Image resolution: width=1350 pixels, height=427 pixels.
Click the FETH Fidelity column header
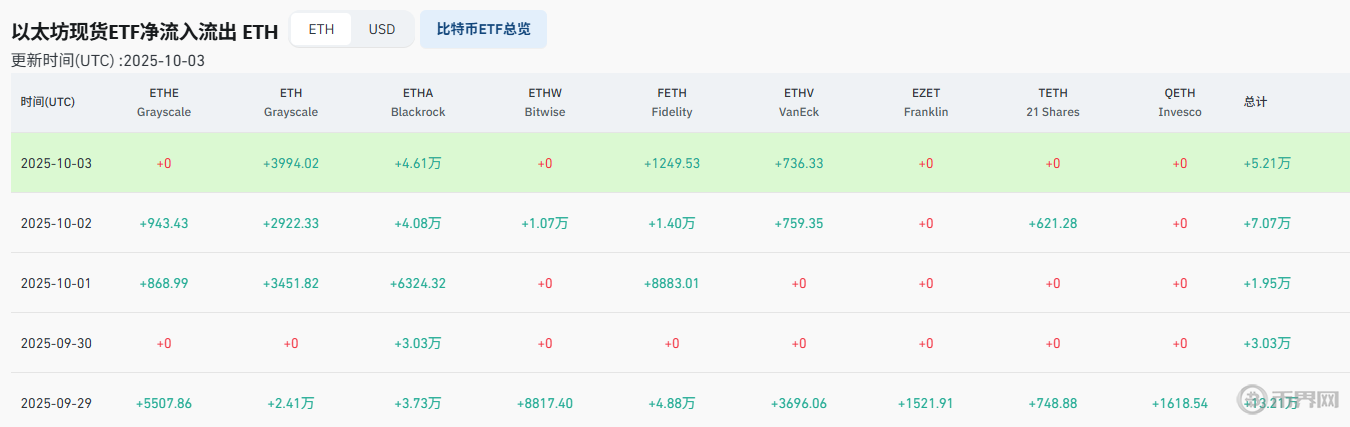click(x=672, y=102)
